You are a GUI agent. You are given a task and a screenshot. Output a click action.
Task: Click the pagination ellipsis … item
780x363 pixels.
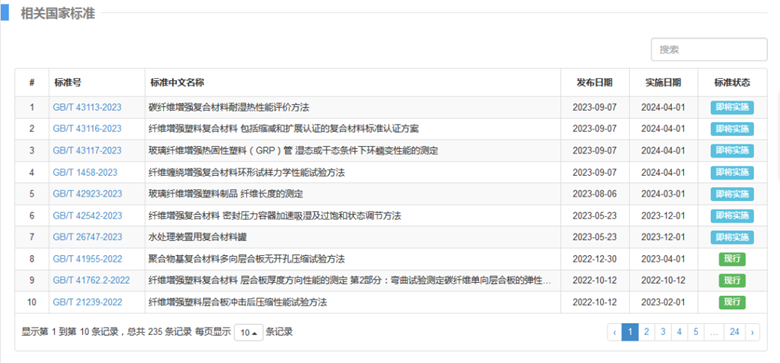tap(714, 332)
